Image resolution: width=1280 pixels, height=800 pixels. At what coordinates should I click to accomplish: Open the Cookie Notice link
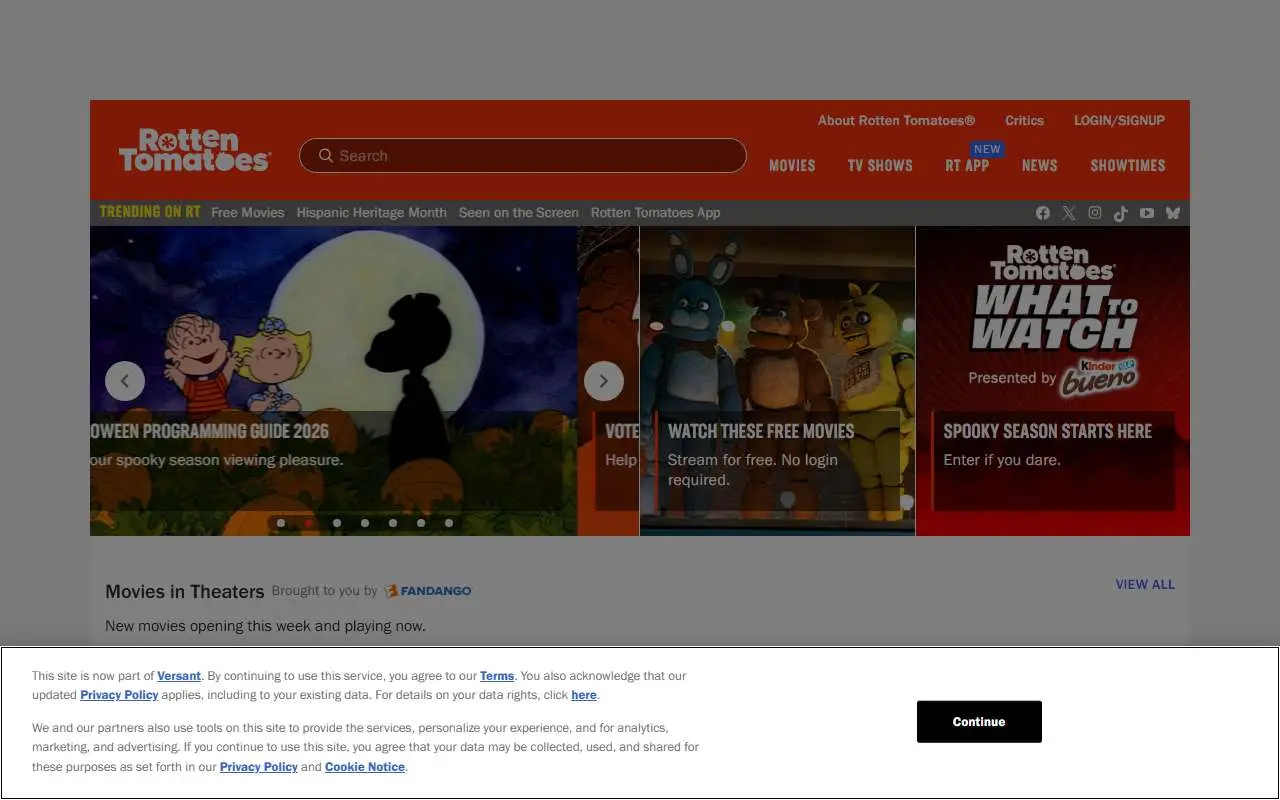[x=365, y=767]
